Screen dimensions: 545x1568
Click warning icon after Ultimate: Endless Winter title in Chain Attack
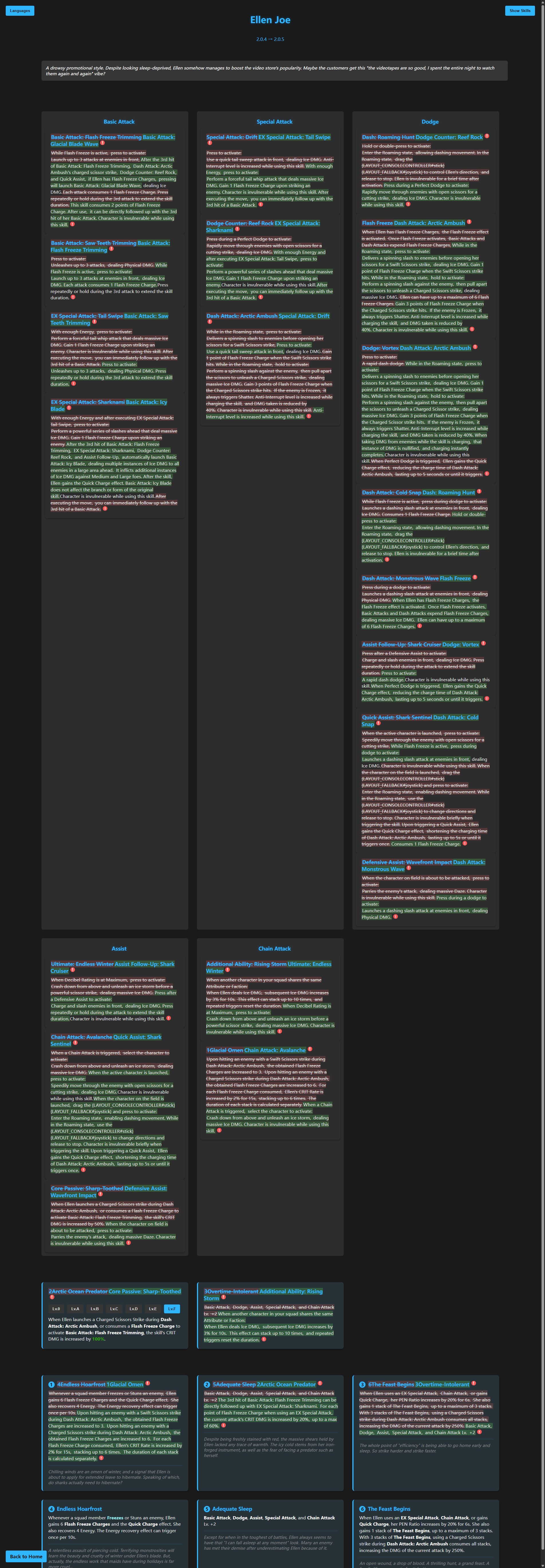click(228, 970)
